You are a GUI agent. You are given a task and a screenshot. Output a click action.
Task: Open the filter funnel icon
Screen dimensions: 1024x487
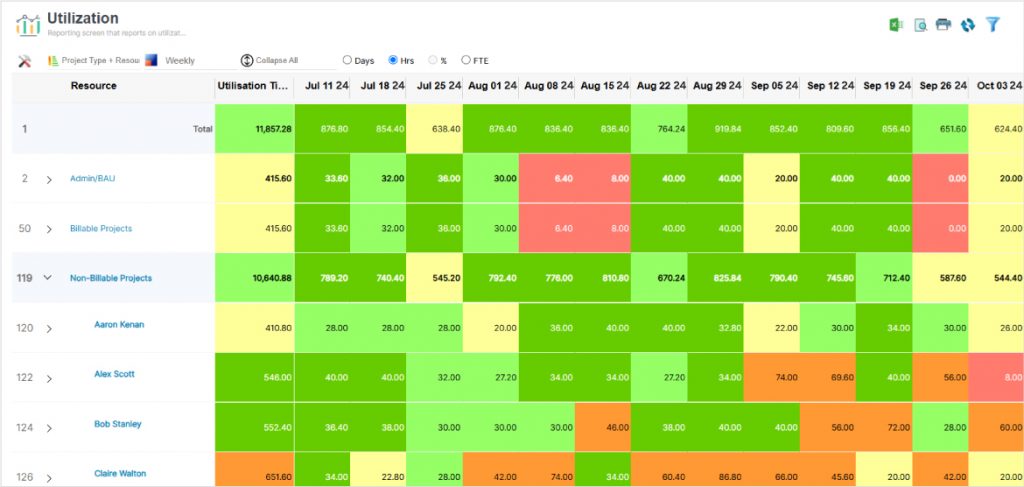(x=992, y=25)
